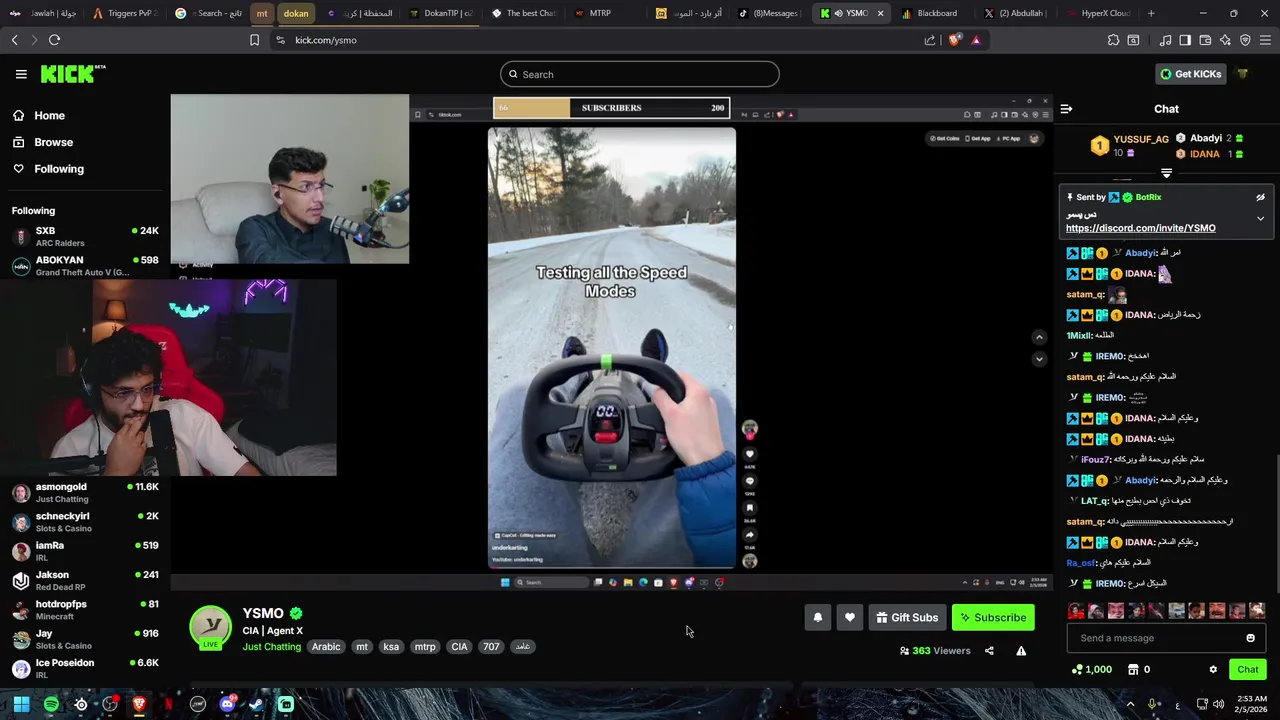
Task: Click the Gift Subs button
Action: pos(907,618)
